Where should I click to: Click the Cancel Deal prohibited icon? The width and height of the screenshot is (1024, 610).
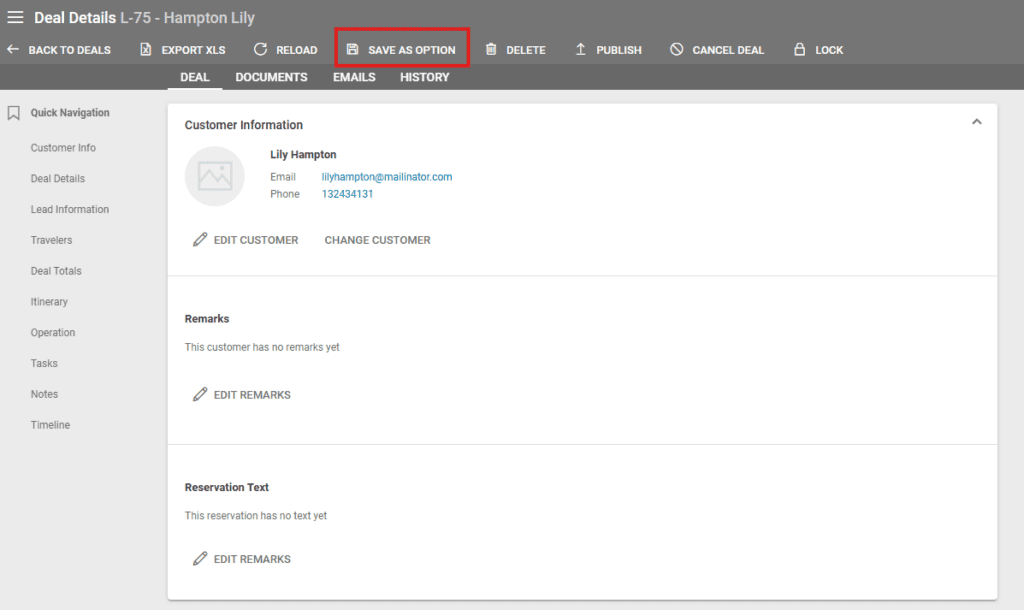click(x=677, y=49)
